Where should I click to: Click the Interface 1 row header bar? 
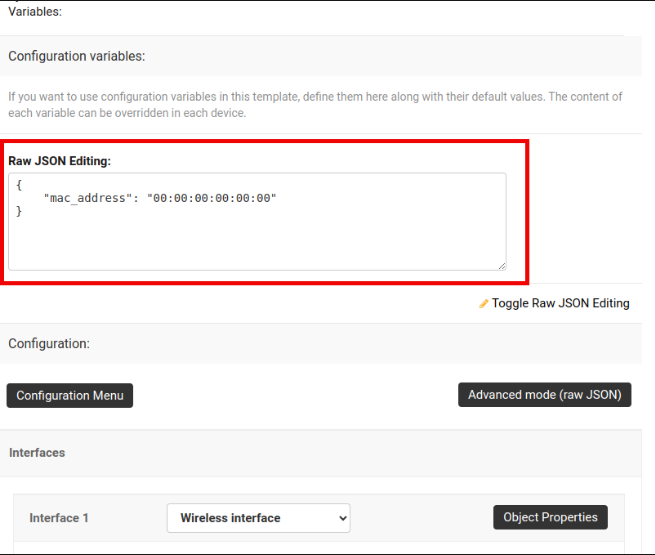[x=420, y=518]
